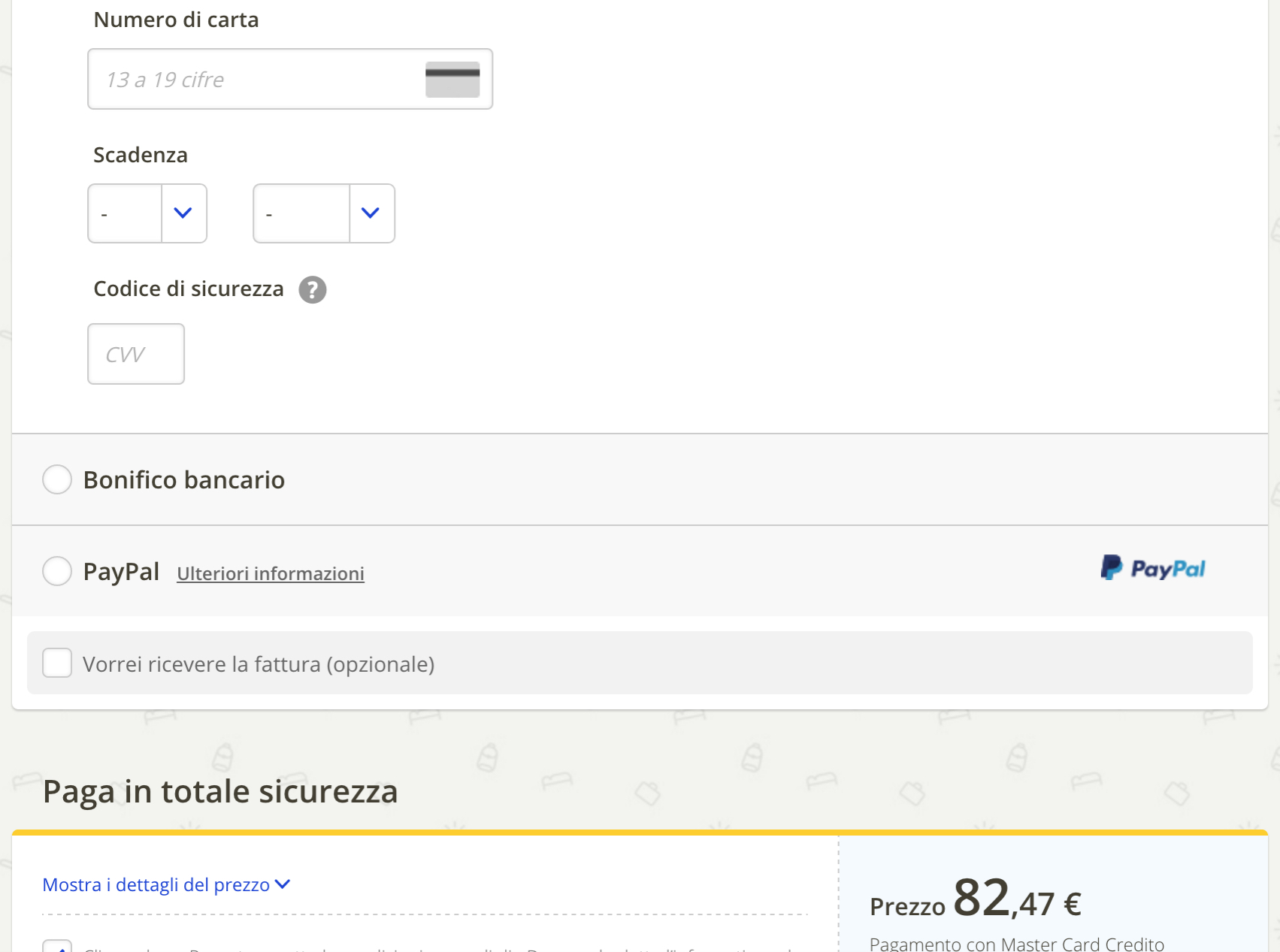Click the fattura (opzionale) label text
The image size is (1280, 952).
pos(259,664)
